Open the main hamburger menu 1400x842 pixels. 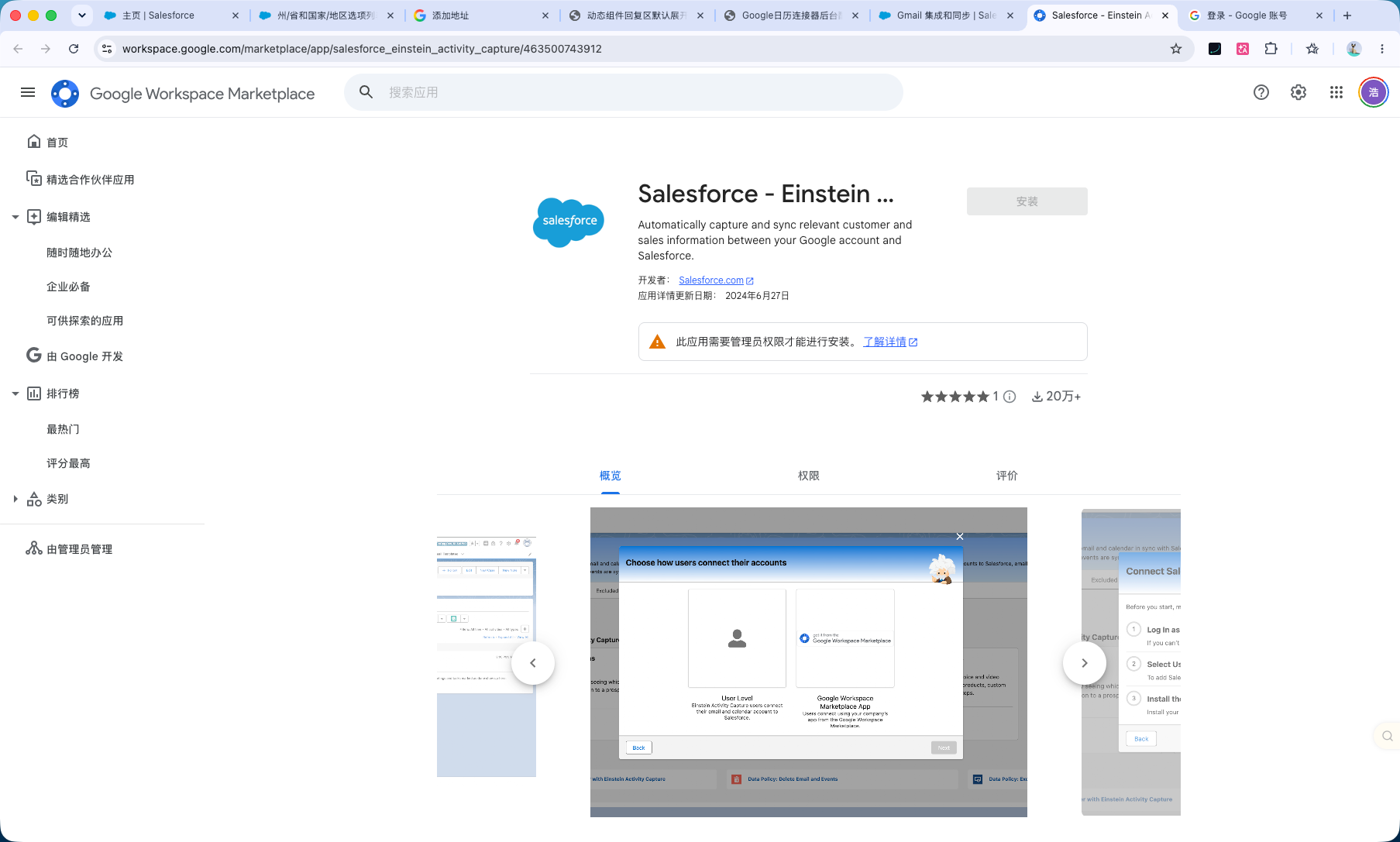28,93
